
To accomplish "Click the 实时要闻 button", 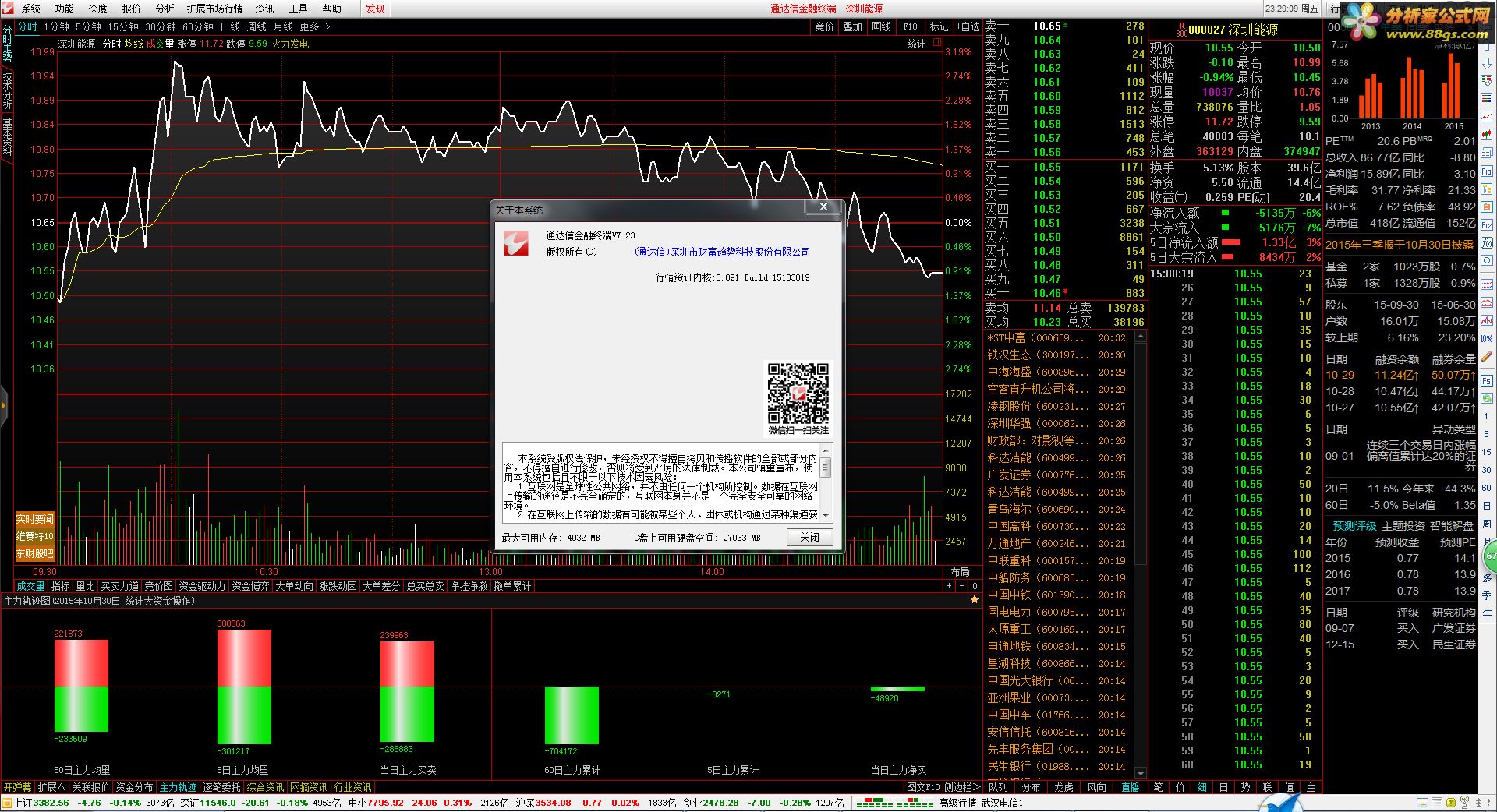I will [x=35, y=519].
